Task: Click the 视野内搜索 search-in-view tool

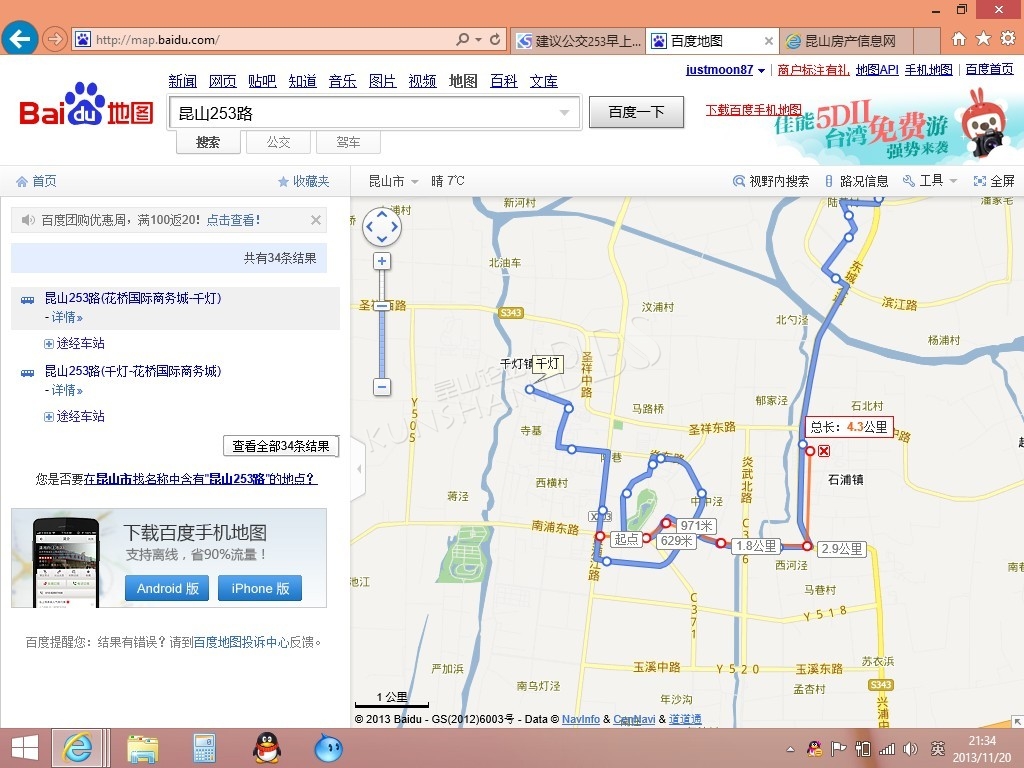Action: pos(771,181)
